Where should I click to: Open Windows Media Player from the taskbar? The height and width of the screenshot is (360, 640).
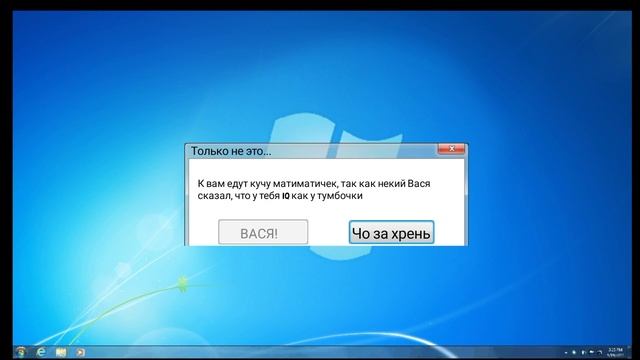coord(80,352)
